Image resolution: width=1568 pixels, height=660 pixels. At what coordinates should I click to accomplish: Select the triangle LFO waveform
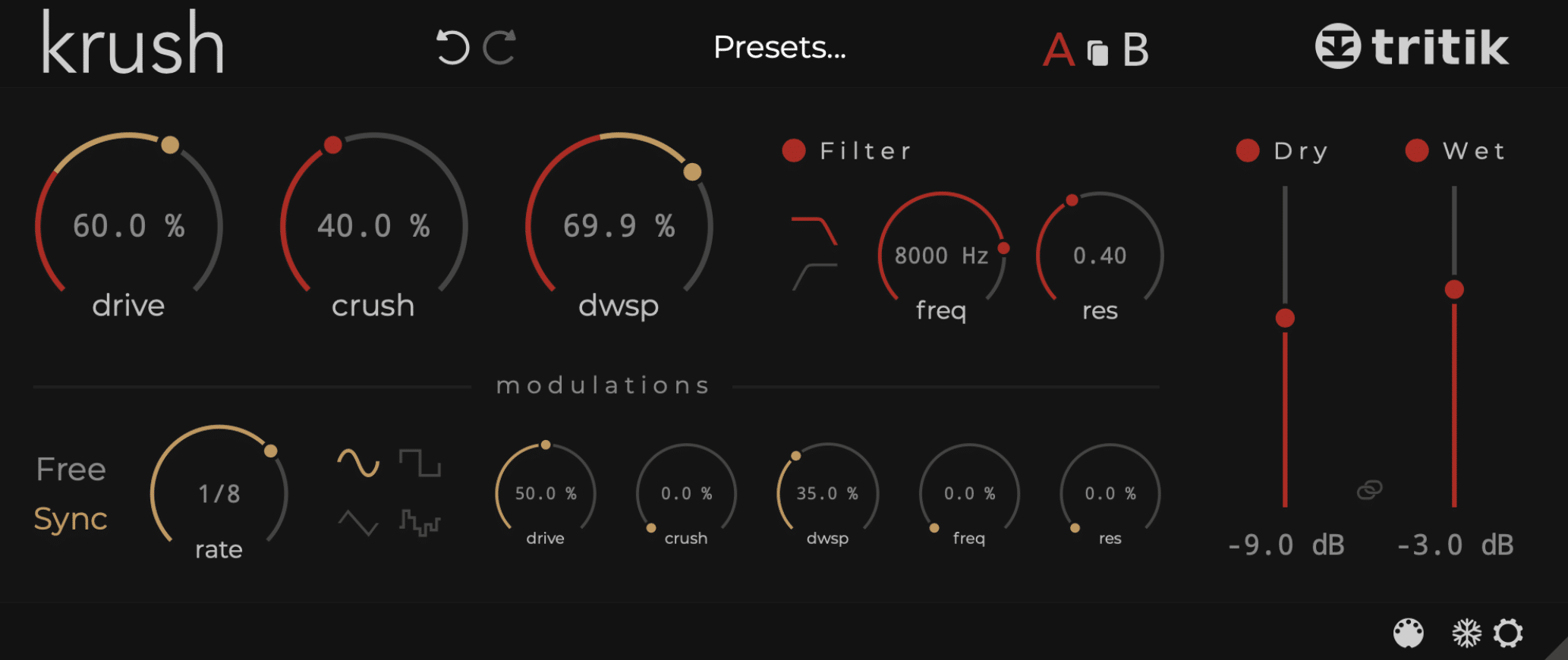point(358,523)
